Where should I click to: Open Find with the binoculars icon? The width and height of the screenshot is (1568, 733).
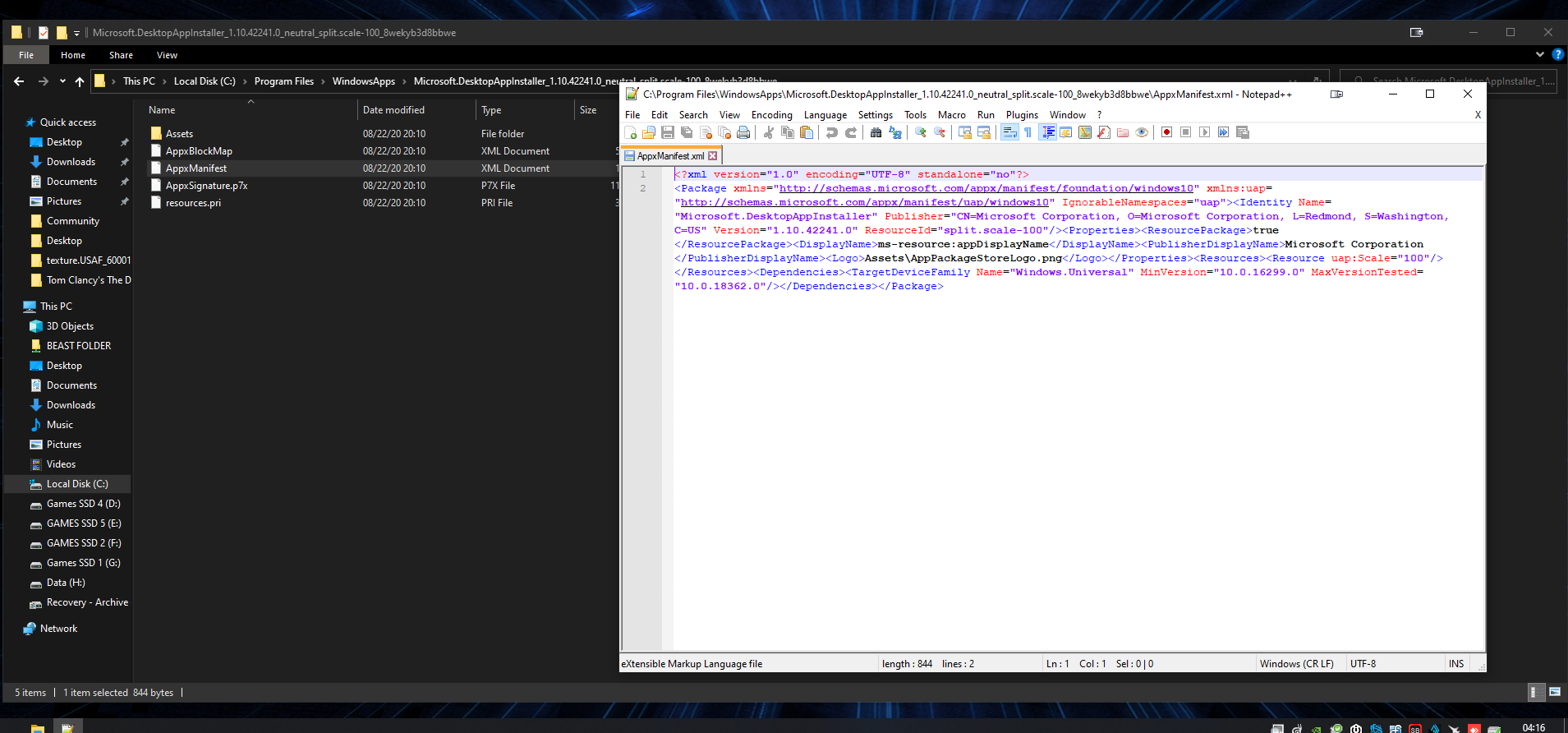876,132
